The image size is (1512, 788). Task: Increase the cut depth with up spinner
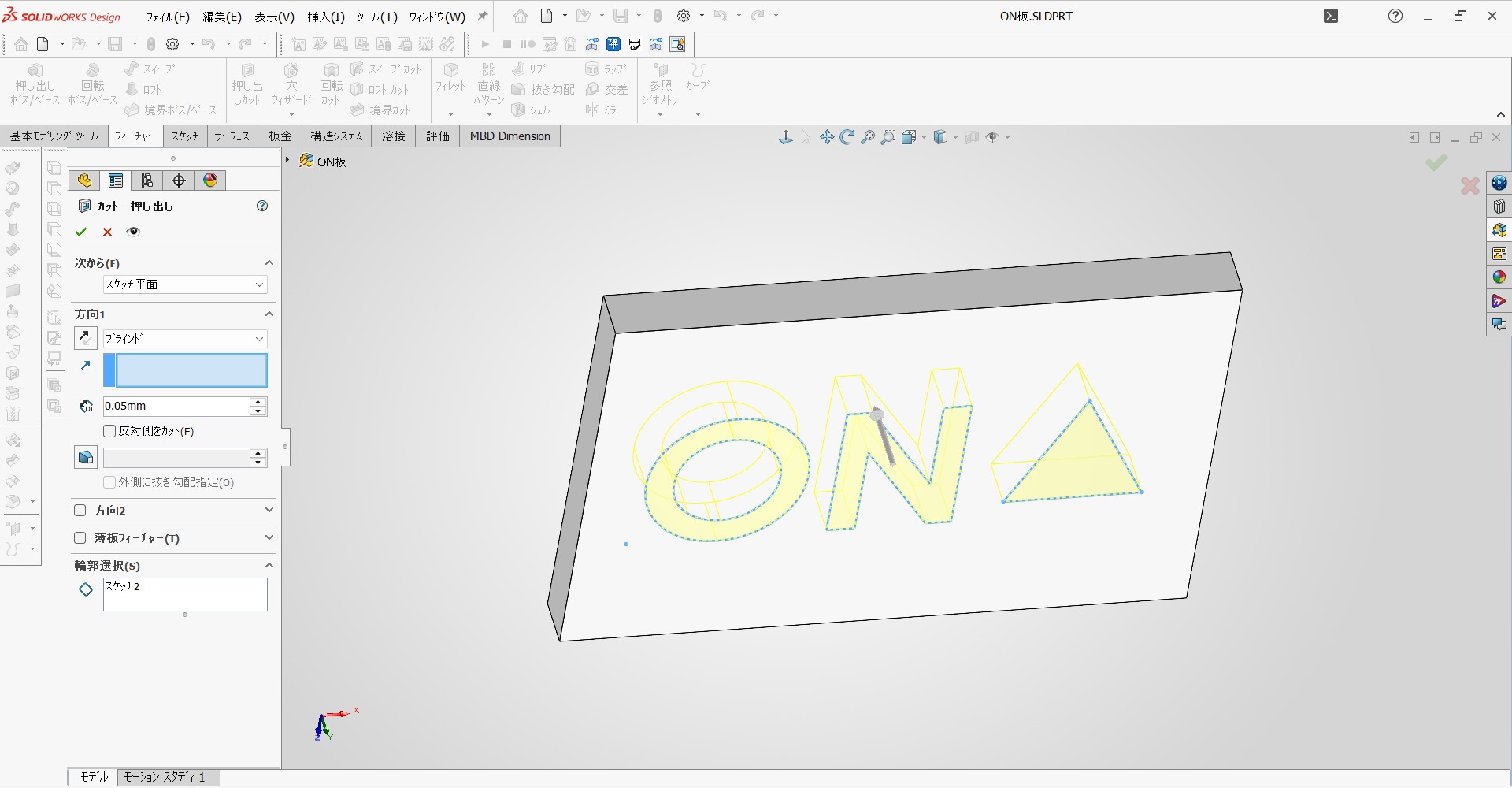point(258,401)
